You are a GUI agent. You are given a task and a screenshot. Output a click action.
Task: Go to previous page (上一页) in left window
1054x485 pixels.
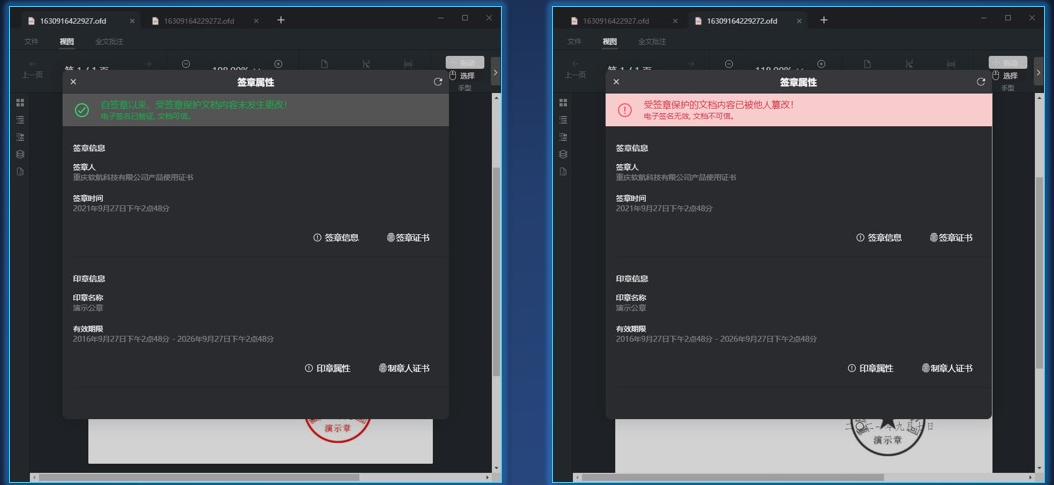pyautogui.click(x=32, y=68)
